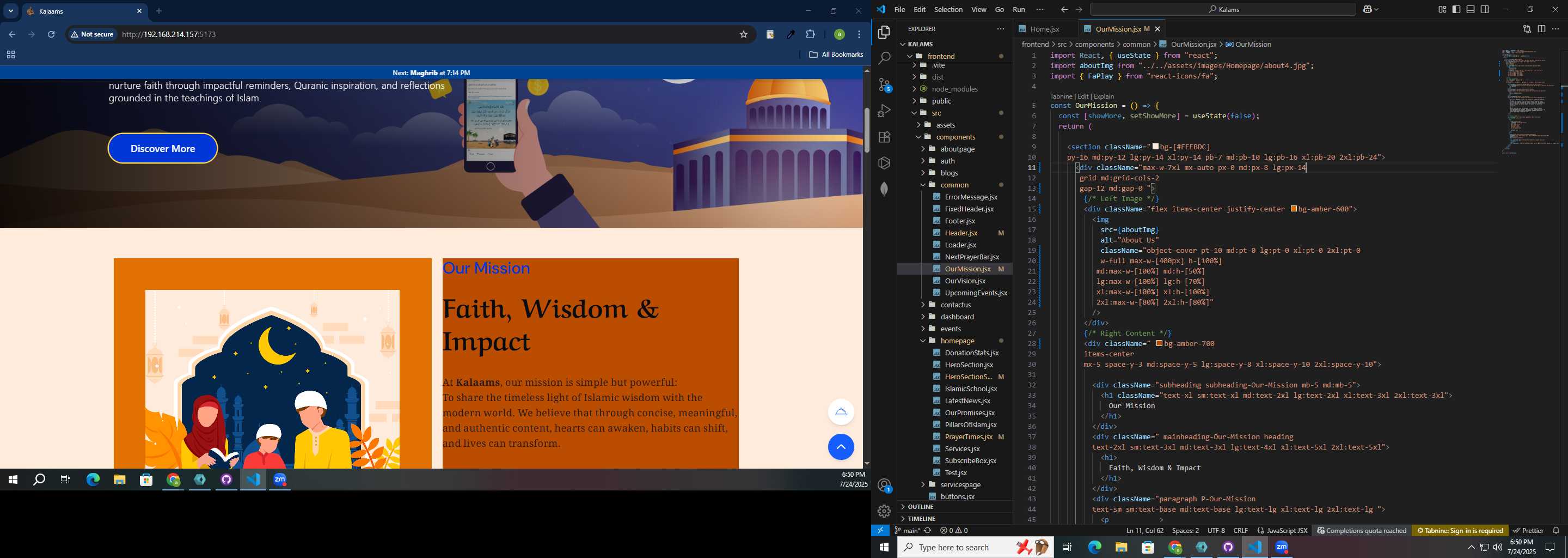Switch to the Home.jsx editor tab
The height and width of the screenshot is (558, 1568).
coord(1045,29)
